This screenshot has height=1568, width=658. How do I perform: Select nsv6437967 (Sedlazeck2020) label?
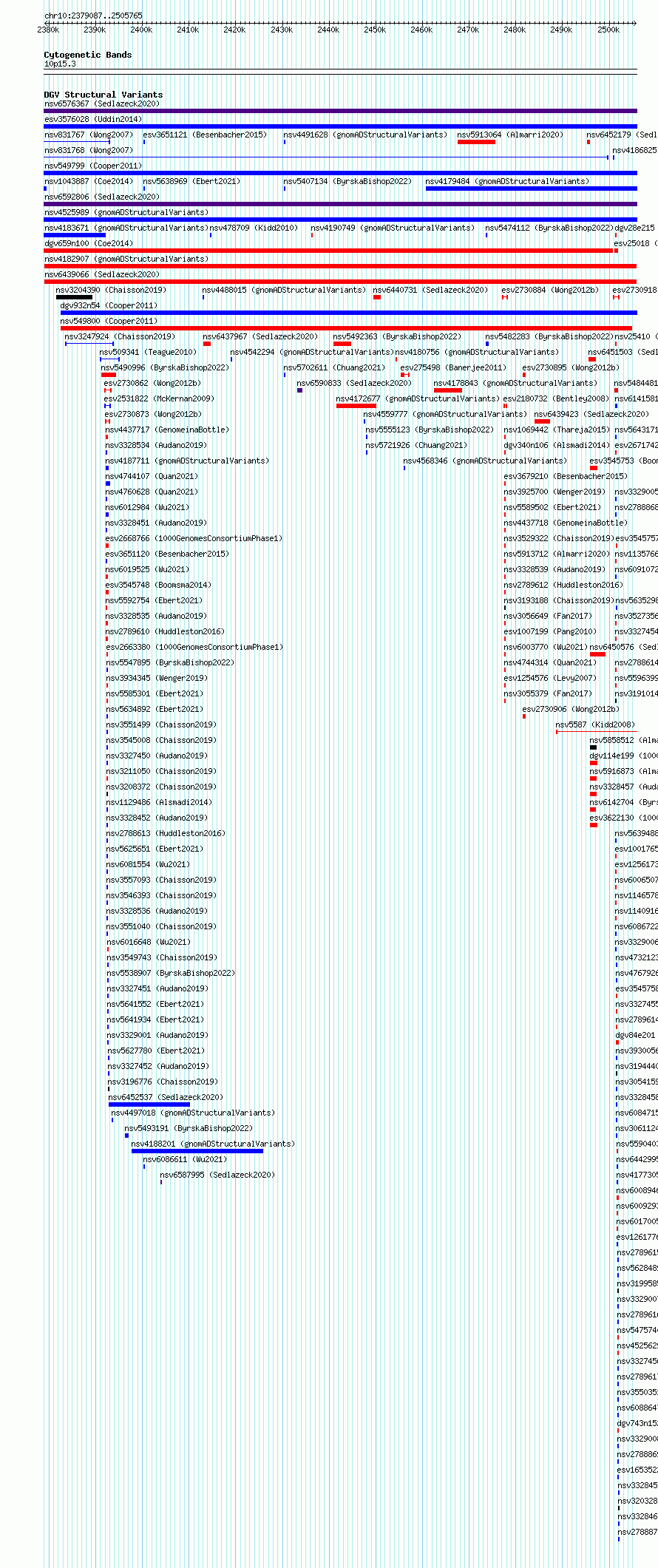click(261, 336)
